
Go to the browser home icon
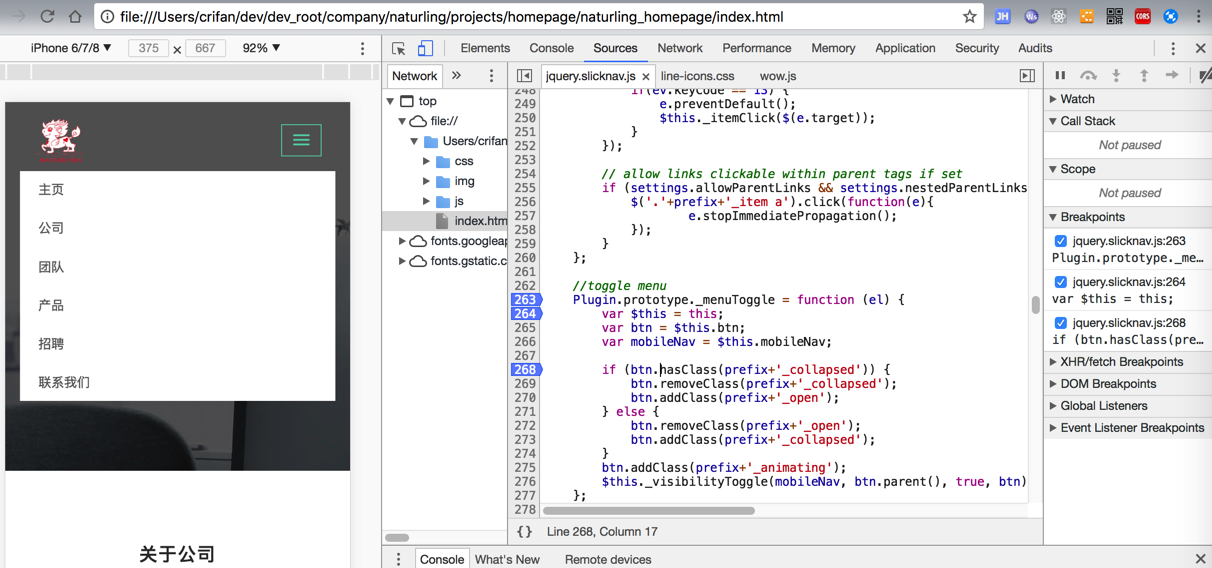[75, 16]
